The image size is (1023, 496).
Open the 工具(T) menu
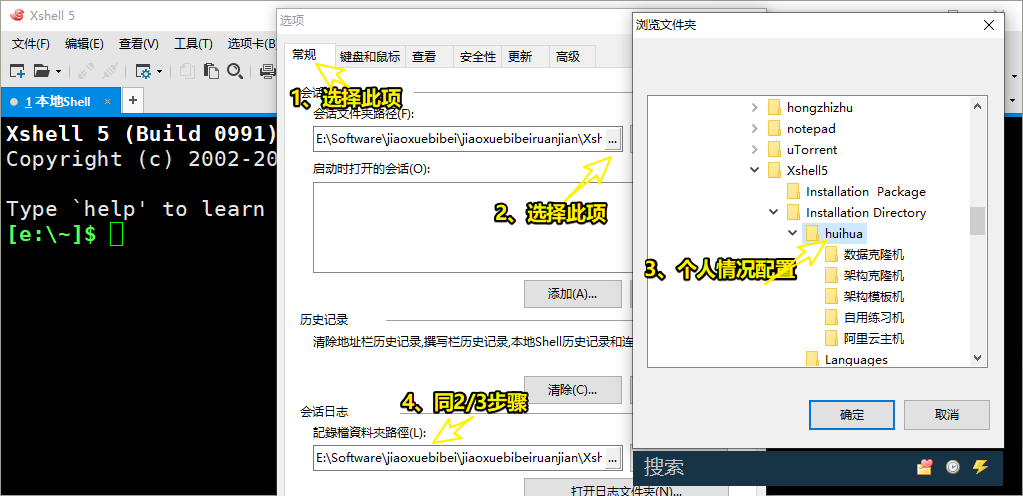193,44
